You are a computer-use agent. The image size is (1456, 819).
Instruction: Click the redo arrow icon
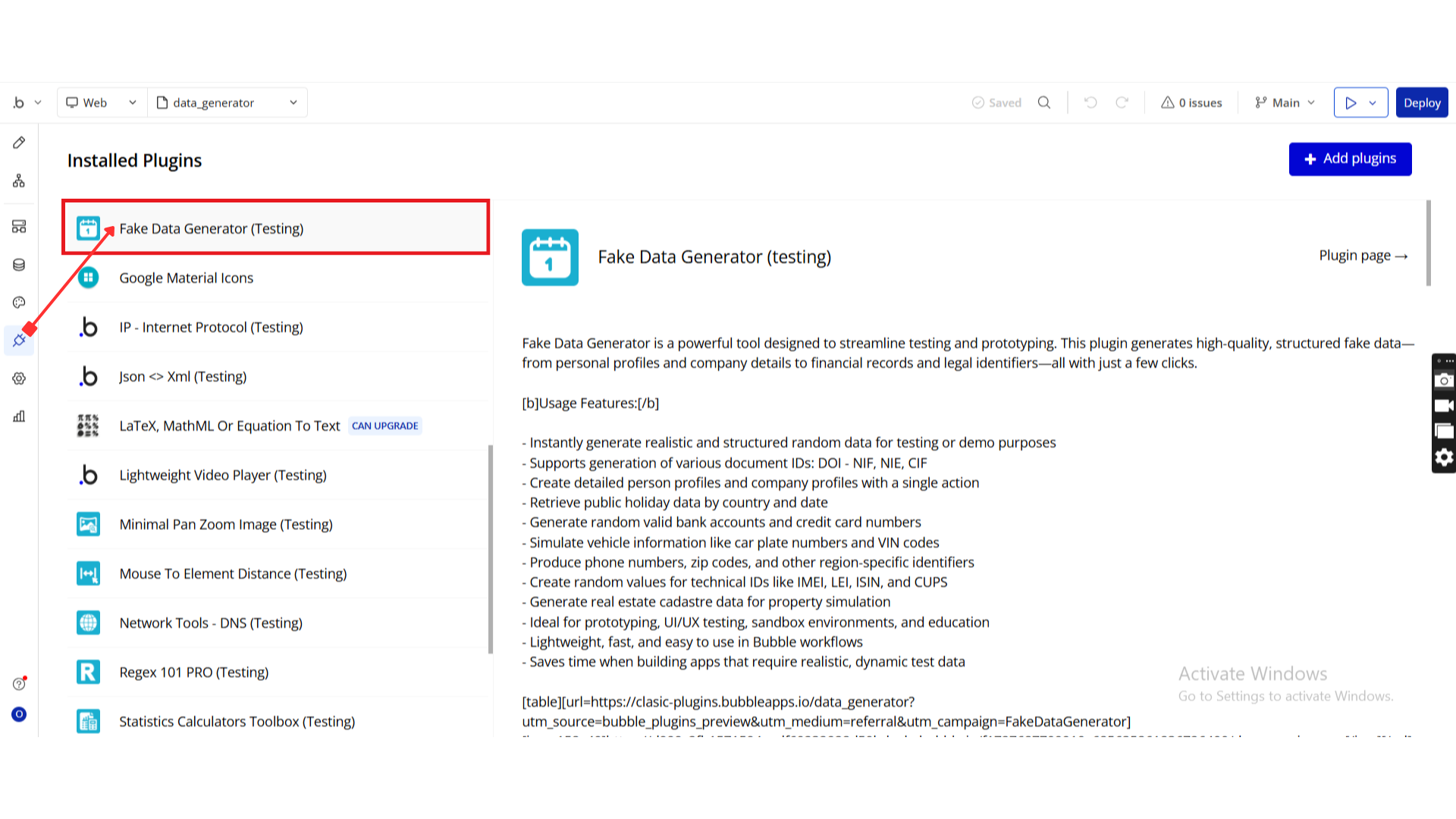[1122, 102]
